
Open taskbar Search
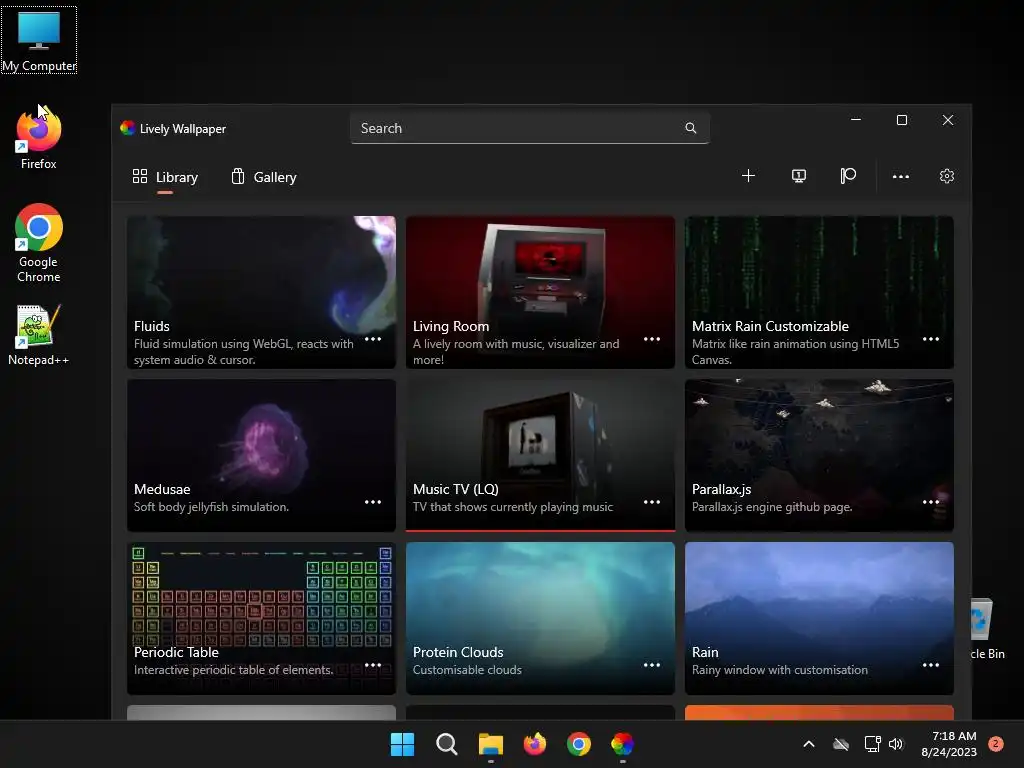coord(447,744)
